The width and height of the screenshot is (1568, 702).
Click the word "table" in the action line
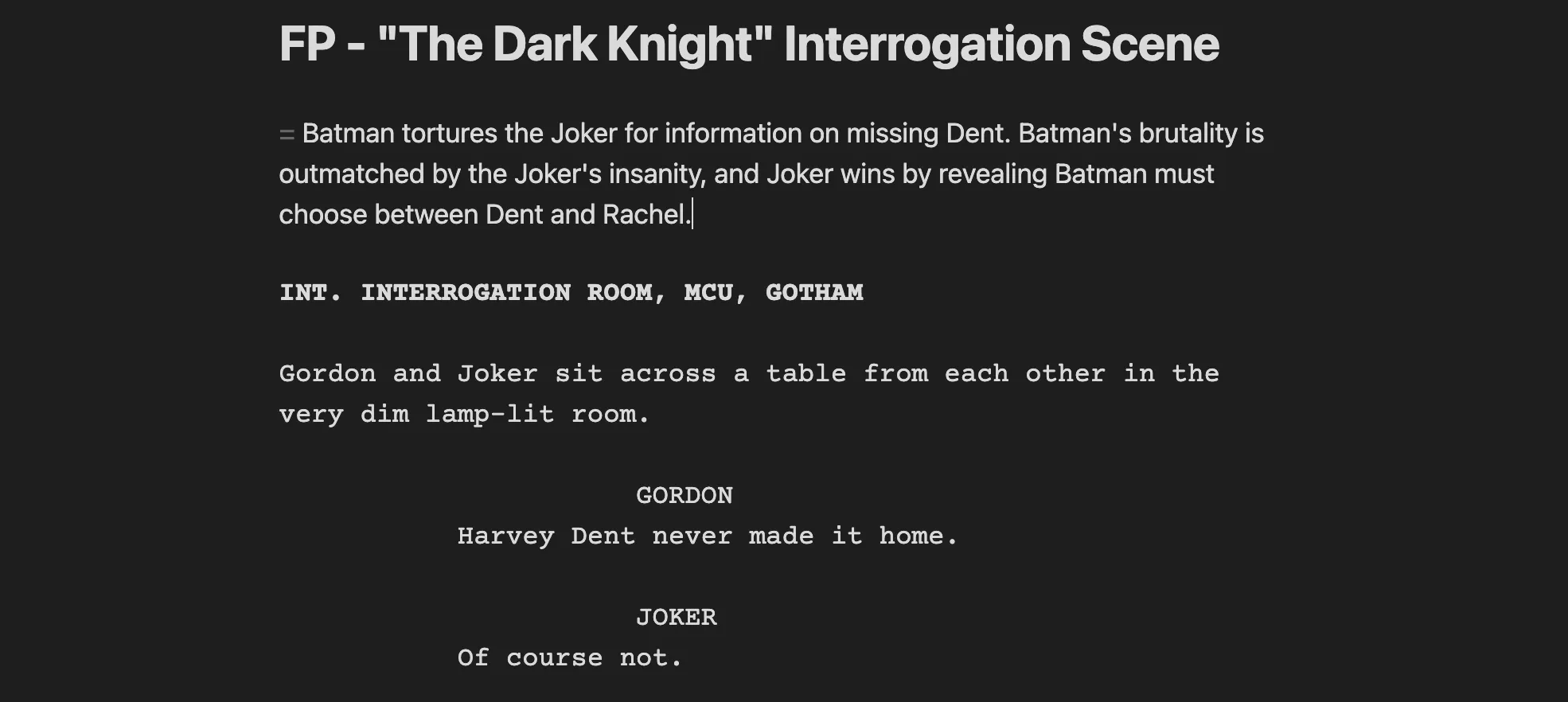coord(806,373)
